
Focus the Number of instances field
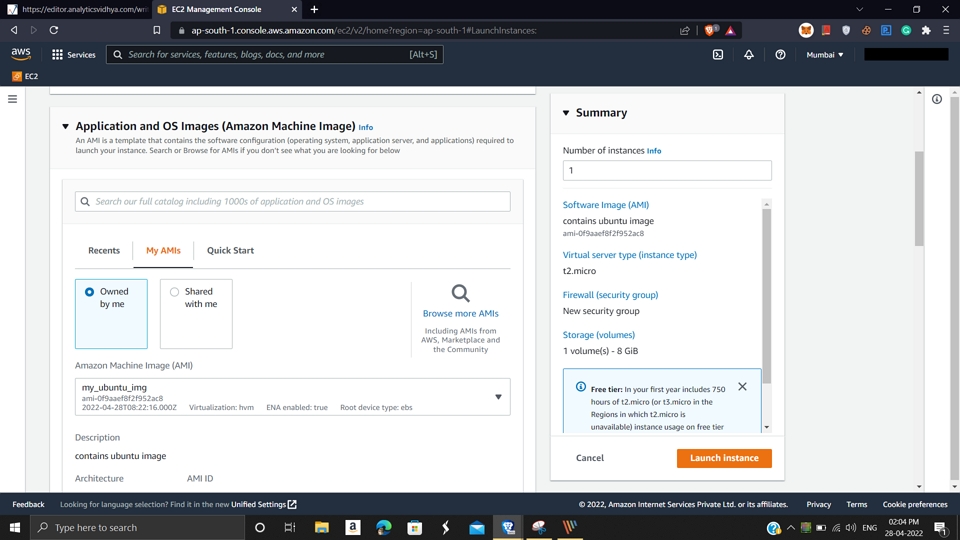pos(667,170)
